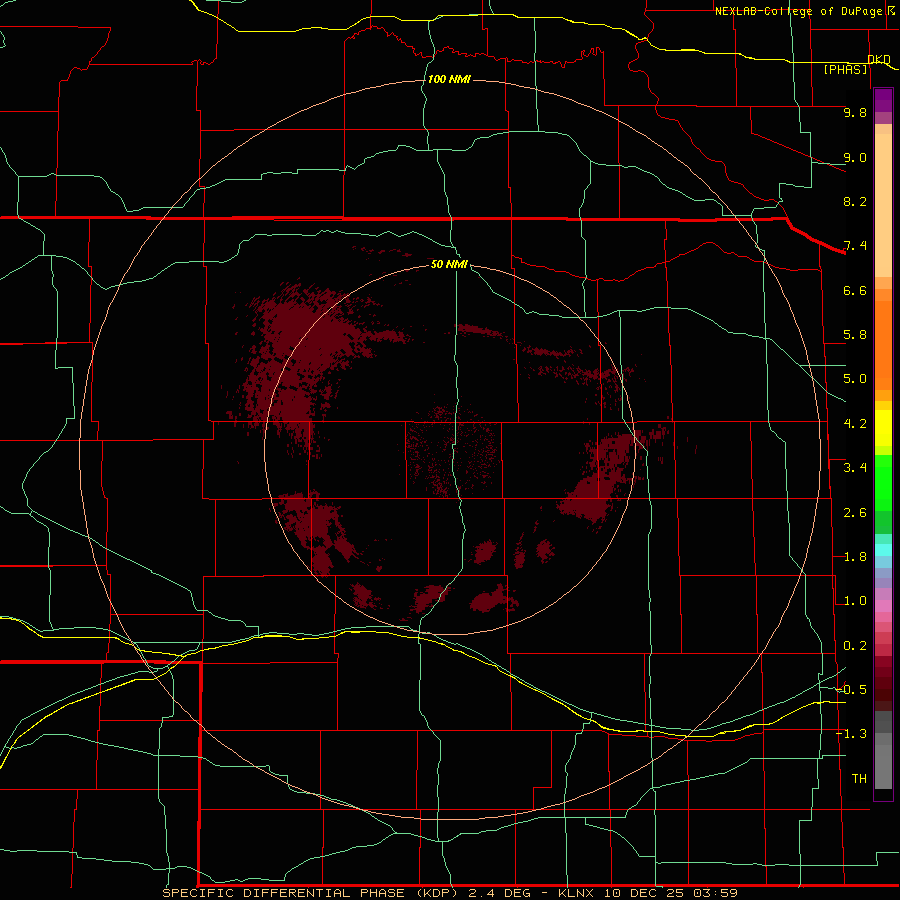Click the 5.0 scale value
This screenshot has width=900, height=900.
[855, 379]
